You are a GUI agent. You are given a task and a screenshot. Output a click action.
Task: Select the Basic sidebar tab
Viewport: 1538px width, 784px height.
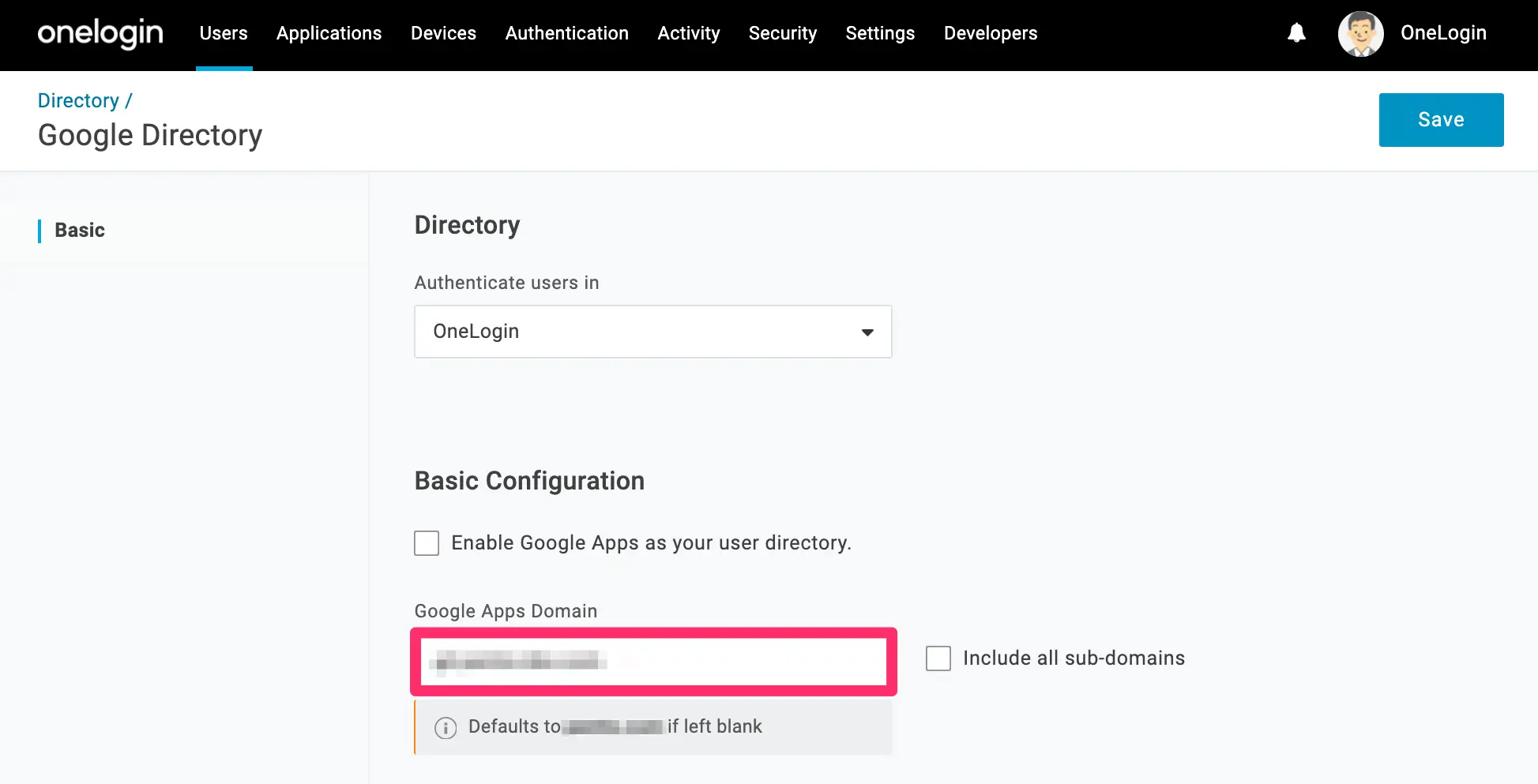pyautogui.click(x=80, y=231)
